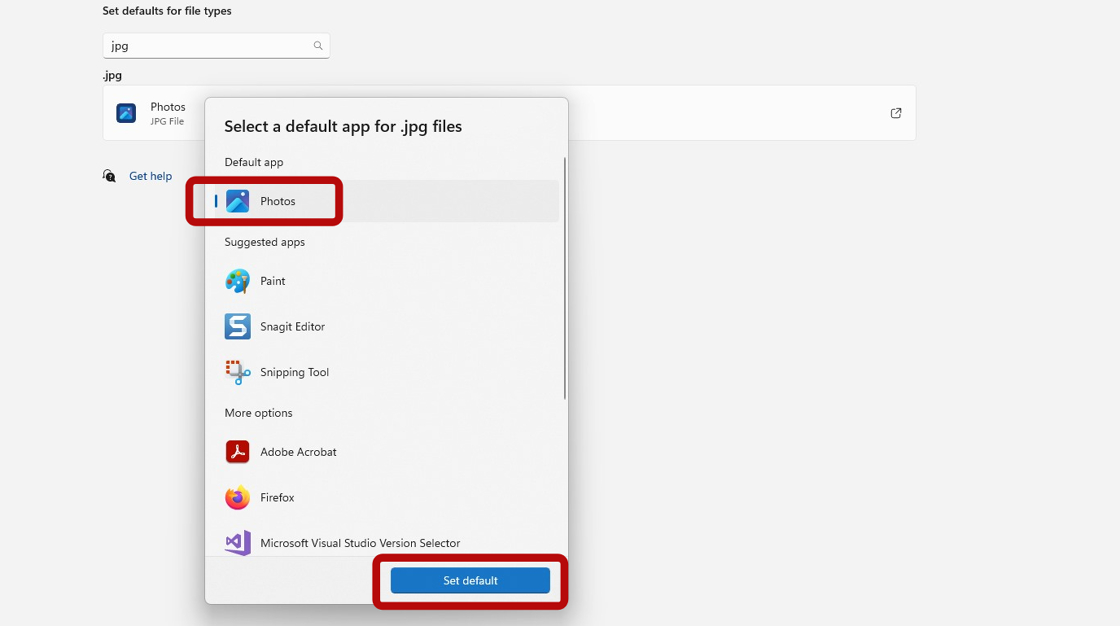Choose the Adobe Acrobat icon
This screenshot has height=626, width=1120.
pyautogui.click(x=238, y=452)
